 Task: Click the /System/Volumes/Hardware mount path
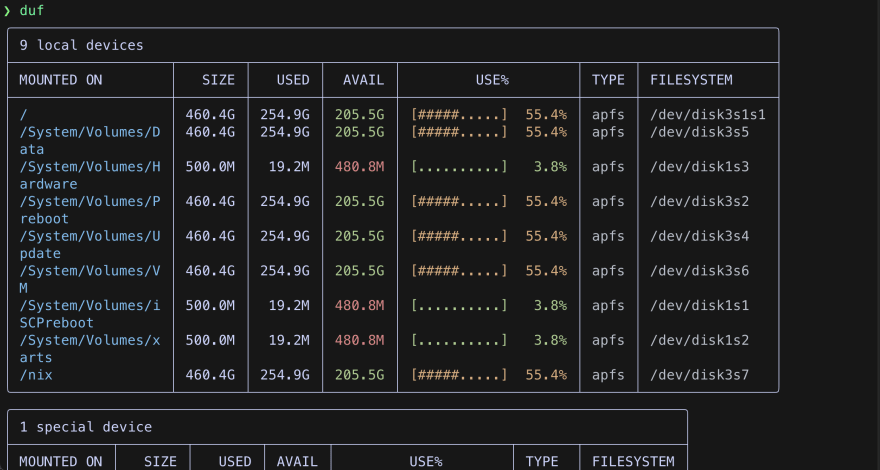click(90, 176)
